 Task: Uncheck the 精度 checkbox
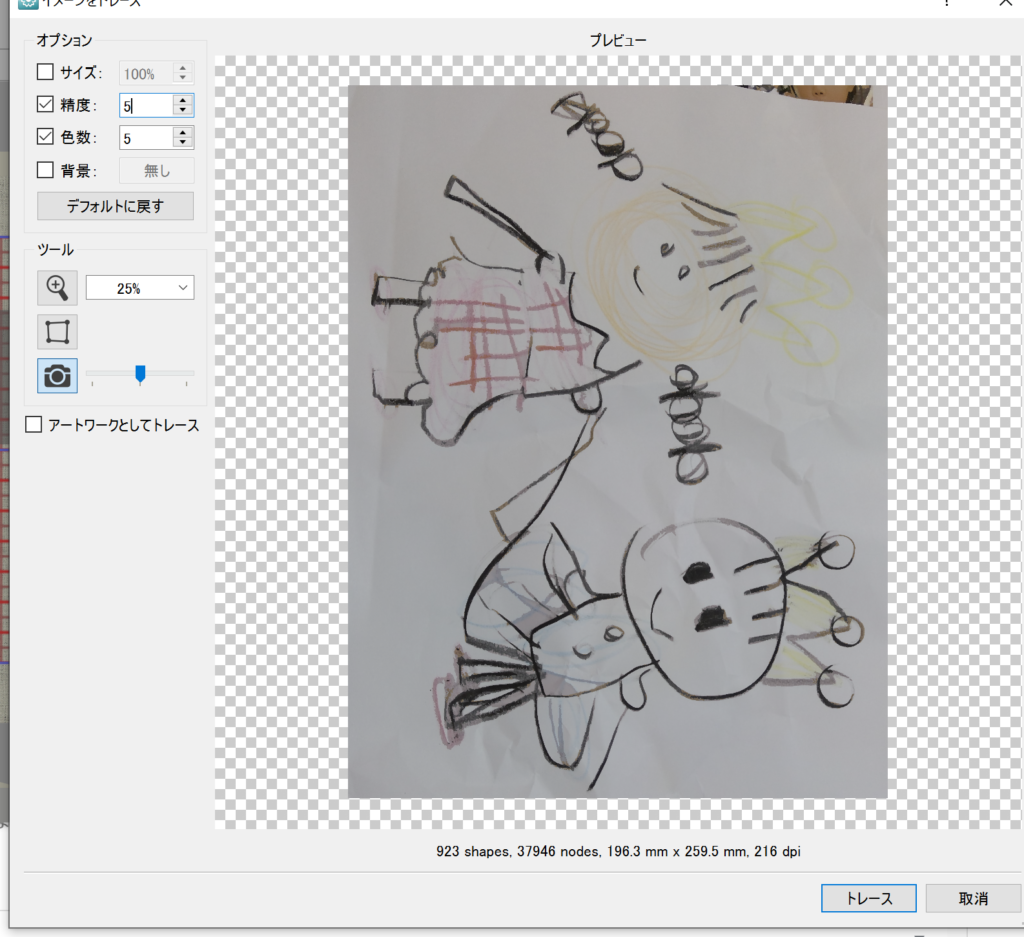(x=45, y=104)
